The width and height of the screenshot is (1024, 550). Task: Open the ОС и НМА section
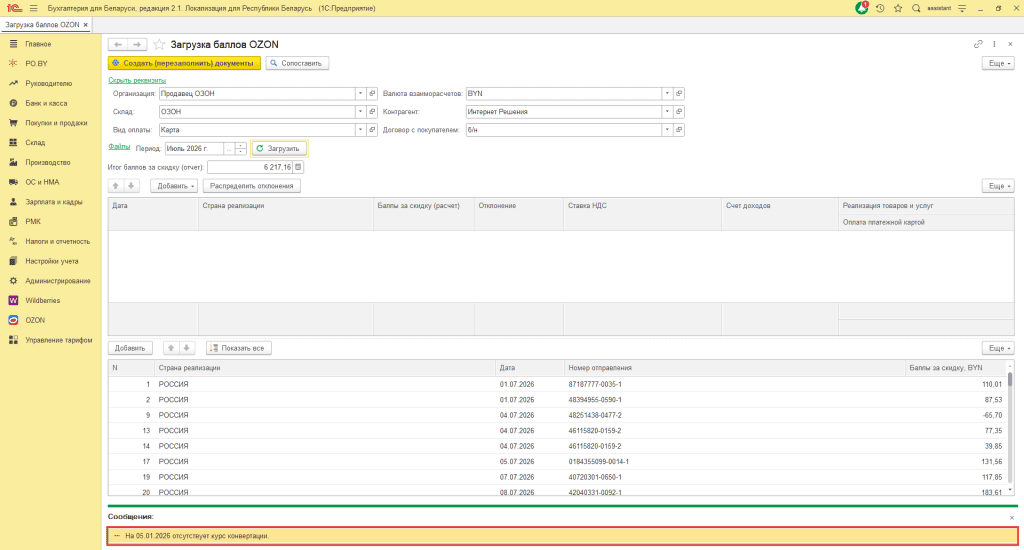42,182
